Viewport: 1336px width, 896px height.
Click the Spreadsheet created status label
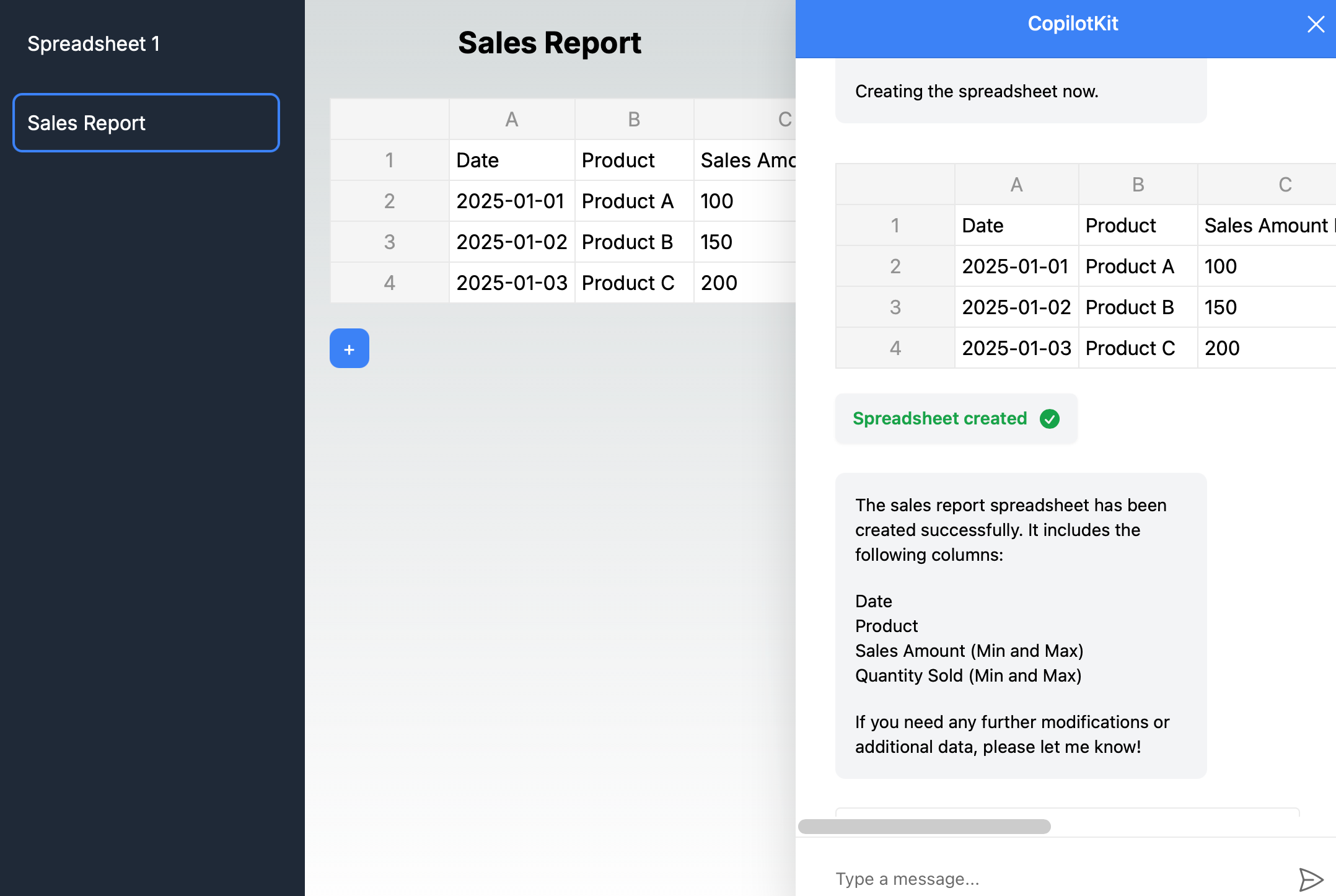click(939, 419)
